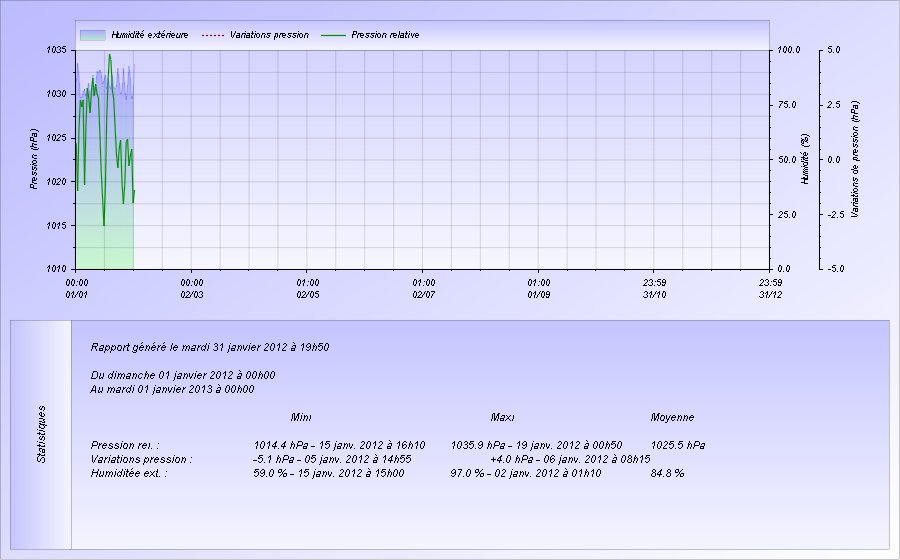
Task: Click the 50.0 humidity axis value
Action: point(787,160)
